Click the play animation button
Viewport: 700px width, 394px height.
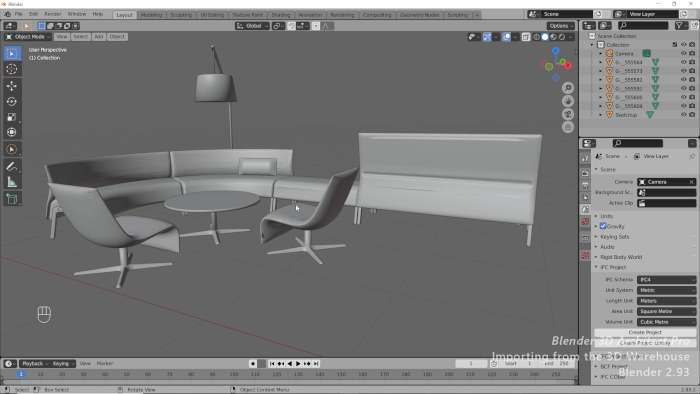click(298, 364)
